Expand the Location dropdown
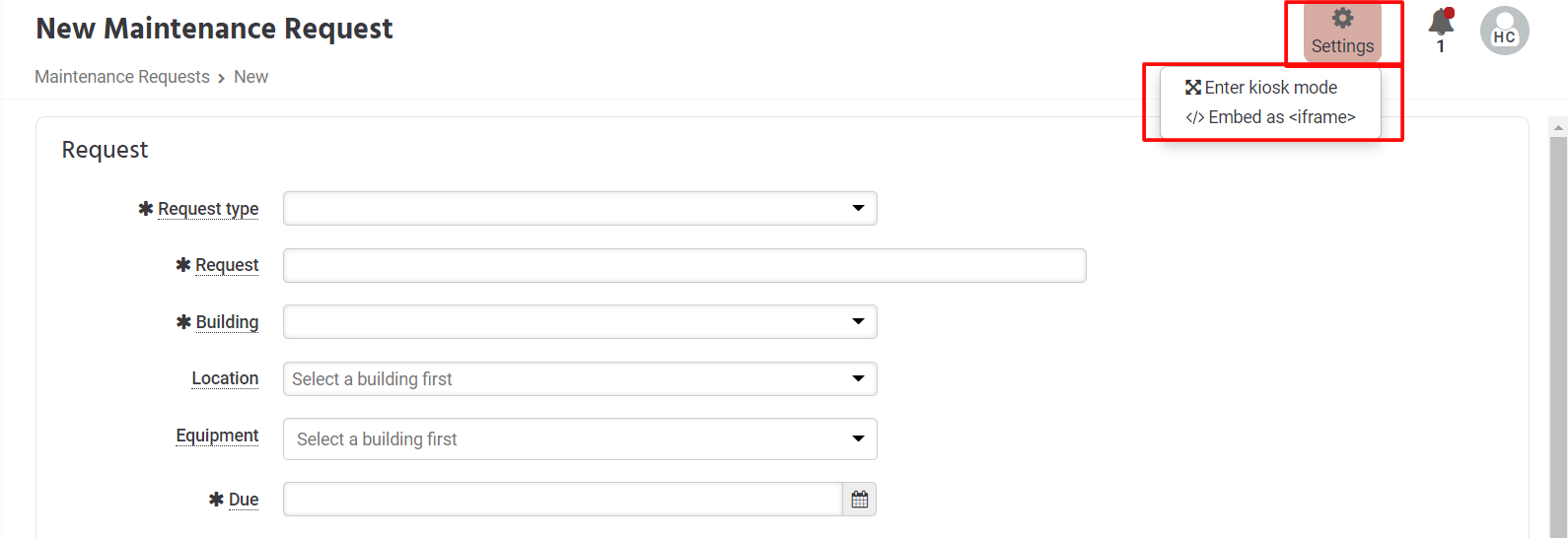The height and width of the screenshot is (538, 1568). tap(580, 379)
